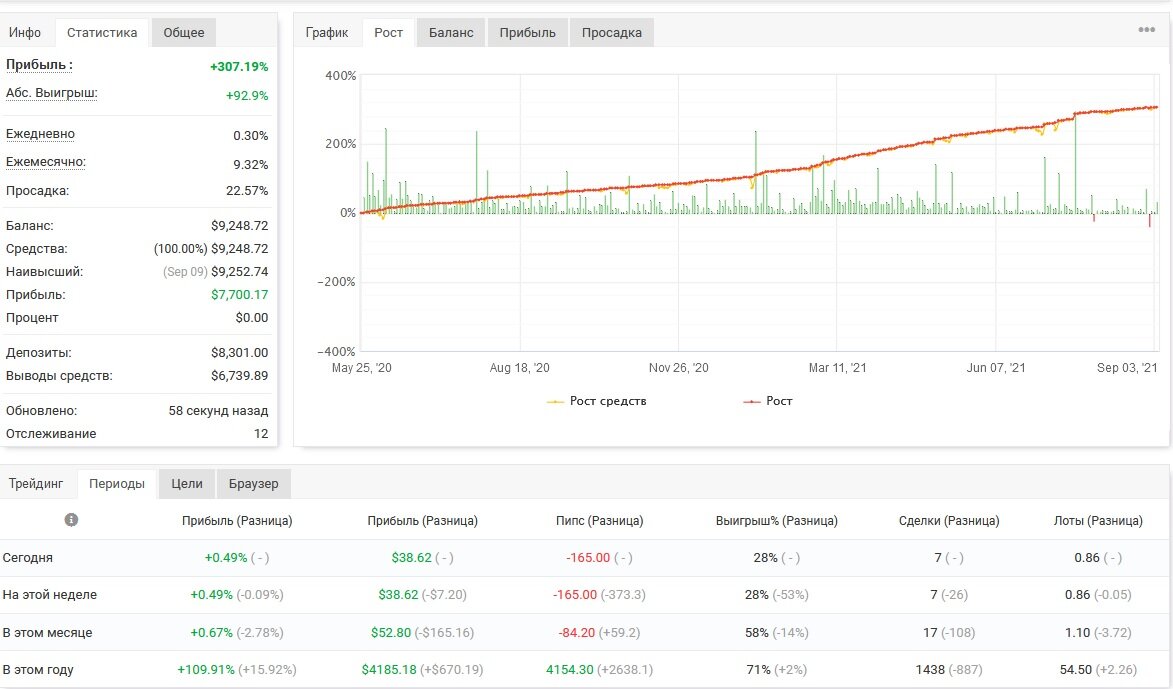Click the Прибыль: label in statistics

click(x=39, y=65)
